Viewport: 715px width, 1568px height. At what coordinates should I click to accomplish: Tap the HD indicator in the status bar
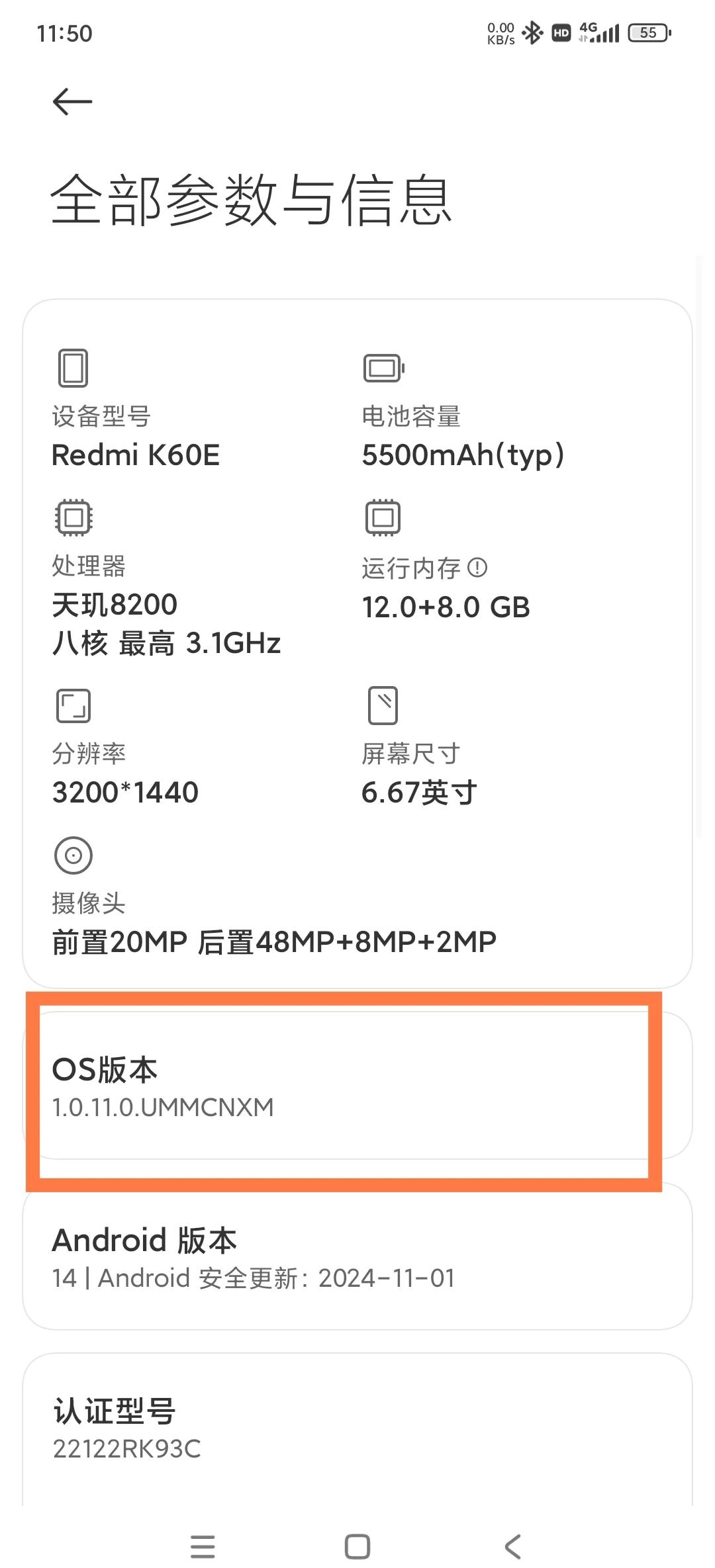[561, 32]
